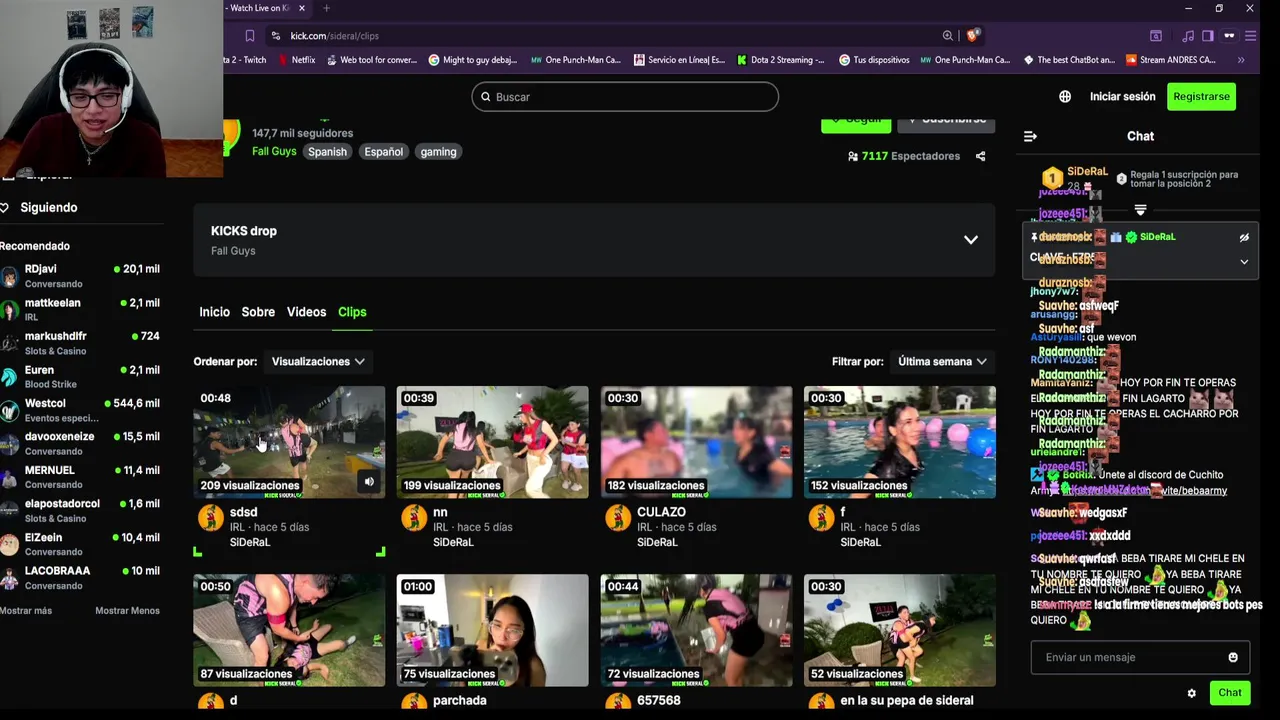Open the parchada clip thumbnail
Image resolution: width=1280 pixels, height=720 pixels.
[493, 630]
